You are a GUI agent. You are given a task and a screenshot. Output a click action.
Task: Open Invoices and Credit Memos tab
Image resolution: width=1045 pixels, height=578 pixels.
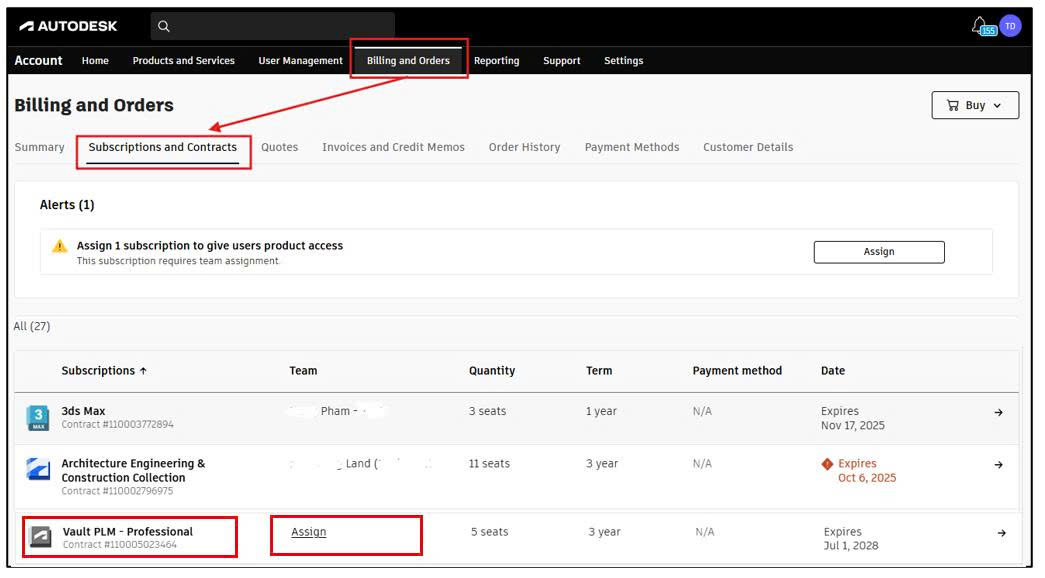point(393,147)
